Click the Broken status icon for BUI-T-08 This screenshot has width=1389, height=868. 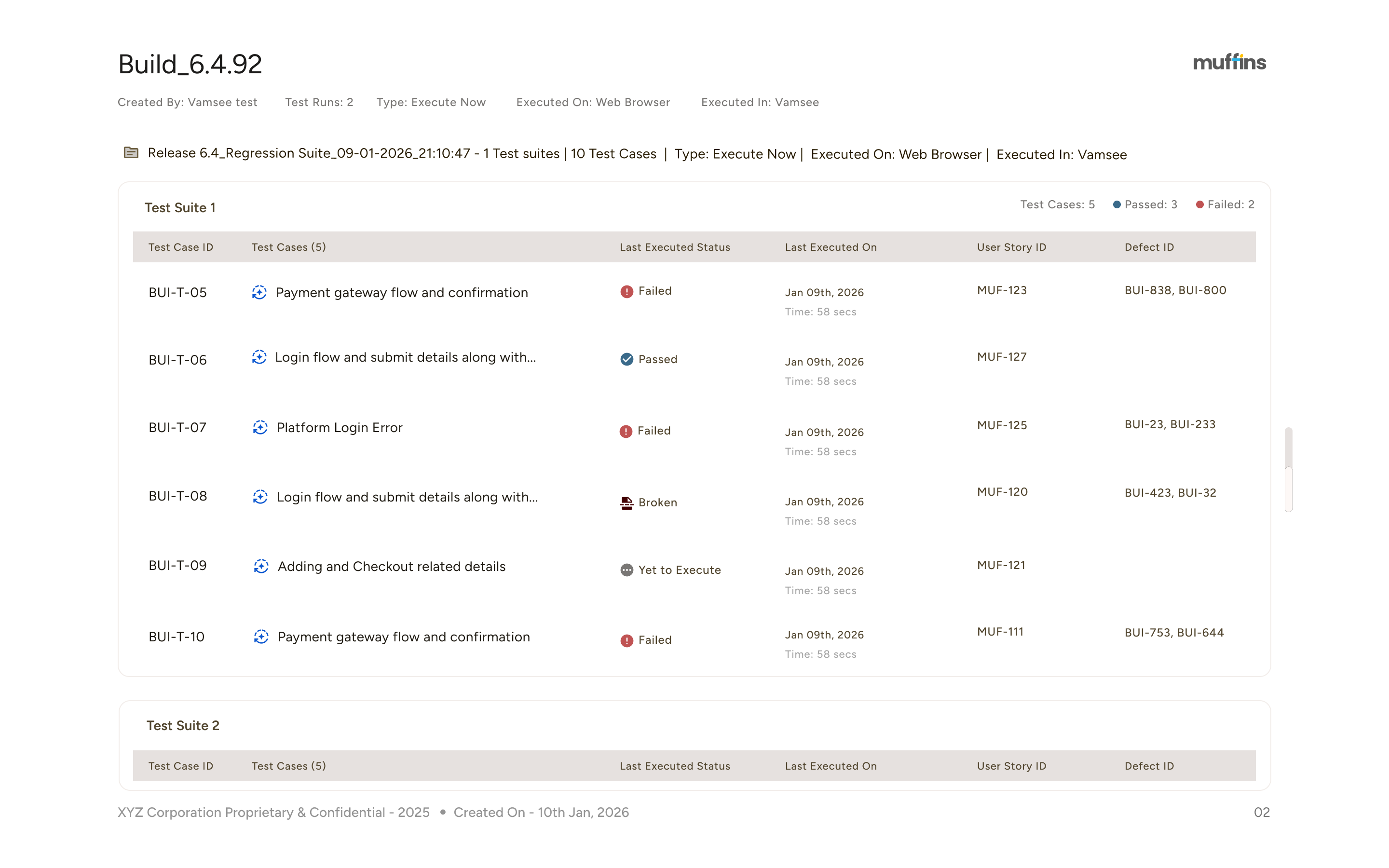point(627,502)
